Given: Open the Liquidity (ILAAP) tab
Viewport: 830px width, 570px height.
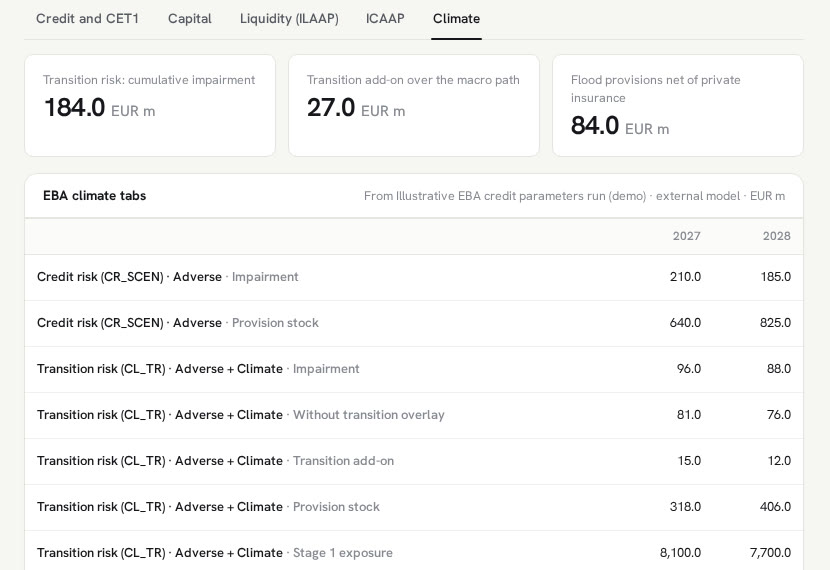Looking at the screenshot, I should (x=289, y=19).
